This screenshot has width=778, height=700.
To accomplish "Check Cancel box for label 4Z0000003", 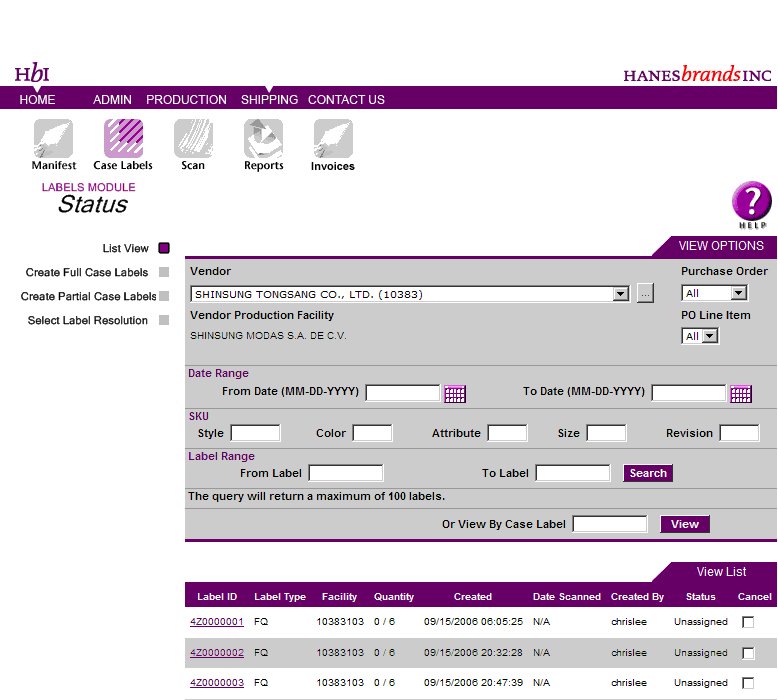I will 748,683.
